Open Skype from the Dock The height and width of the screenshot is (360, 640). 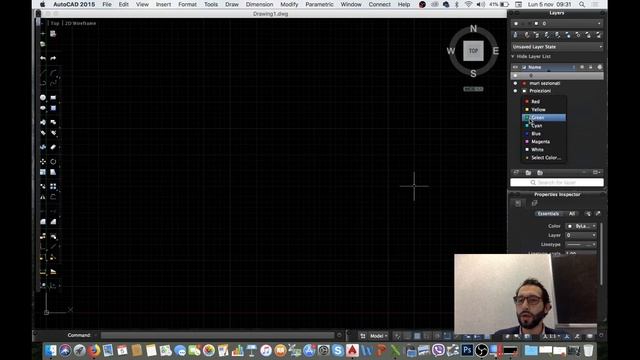338,350
